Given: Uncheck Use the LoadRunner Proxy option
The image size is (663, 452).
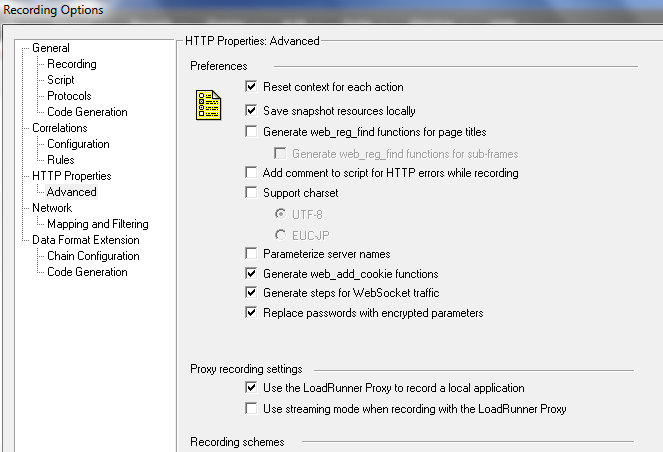Looking at the screenshot, I should (251, 388).
